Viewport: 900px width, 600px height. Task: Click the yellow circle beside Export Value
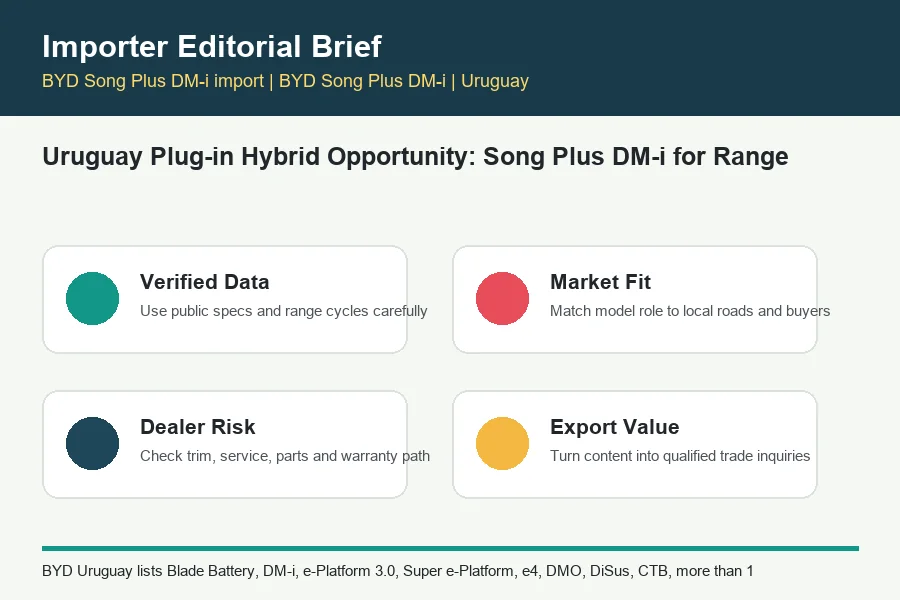point(502,443)
